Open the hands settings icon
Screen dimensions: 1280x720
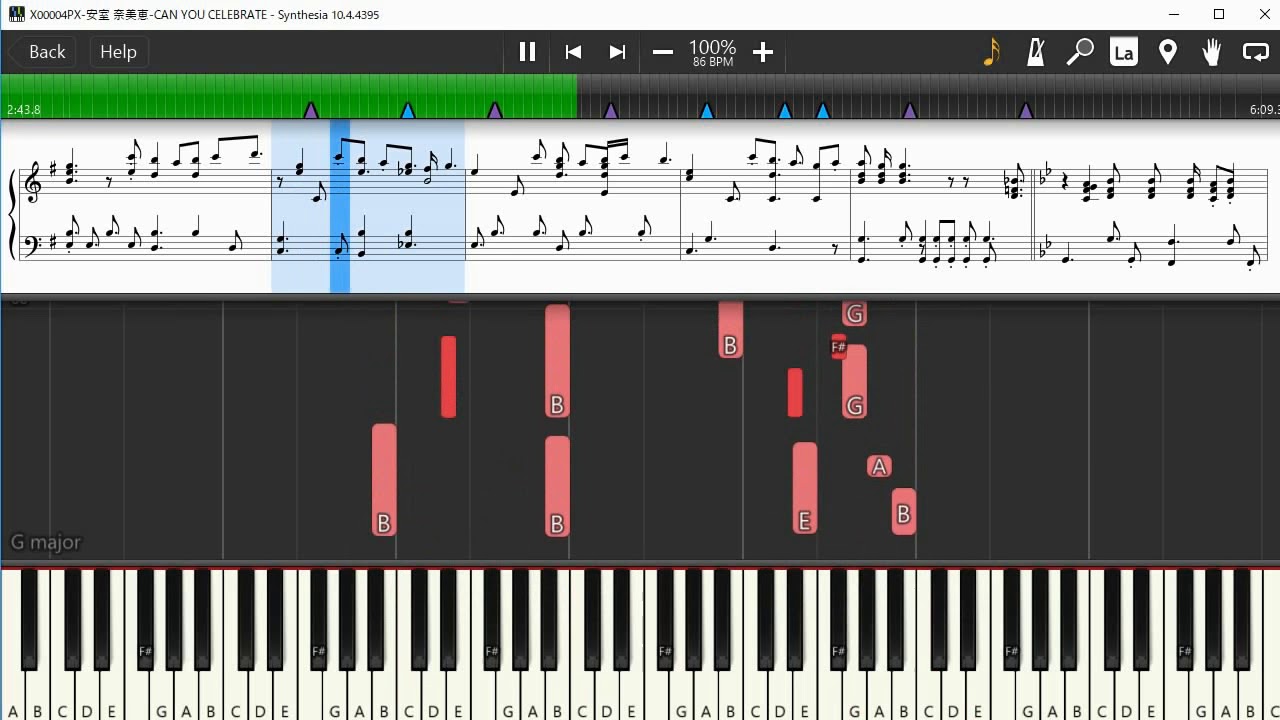tap(1212, 52)
